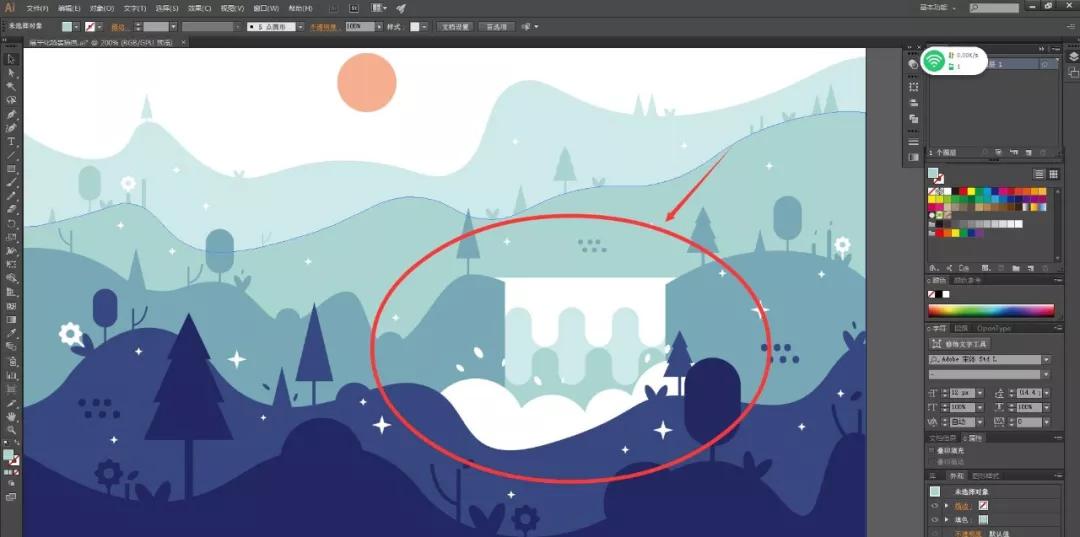The image size is (1080, 537).
Task: Click the color spectrum bar in Color panel
Action: pyautogui.click(x=991, y=310)
